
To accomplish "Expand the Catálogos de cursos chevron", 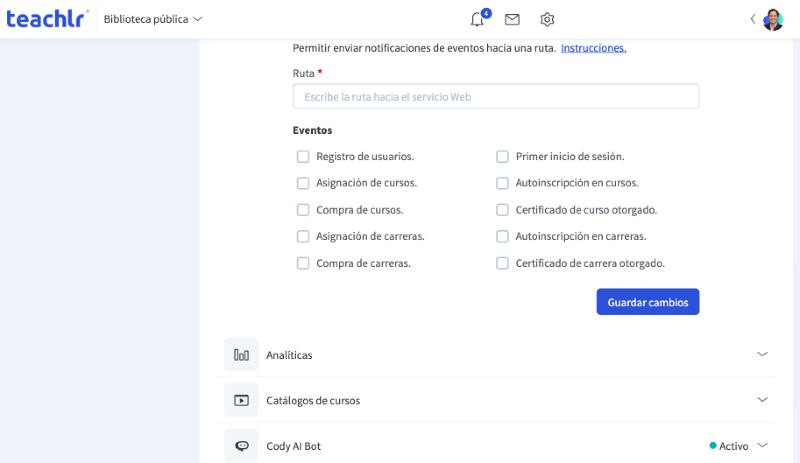I will click(762, 400).
